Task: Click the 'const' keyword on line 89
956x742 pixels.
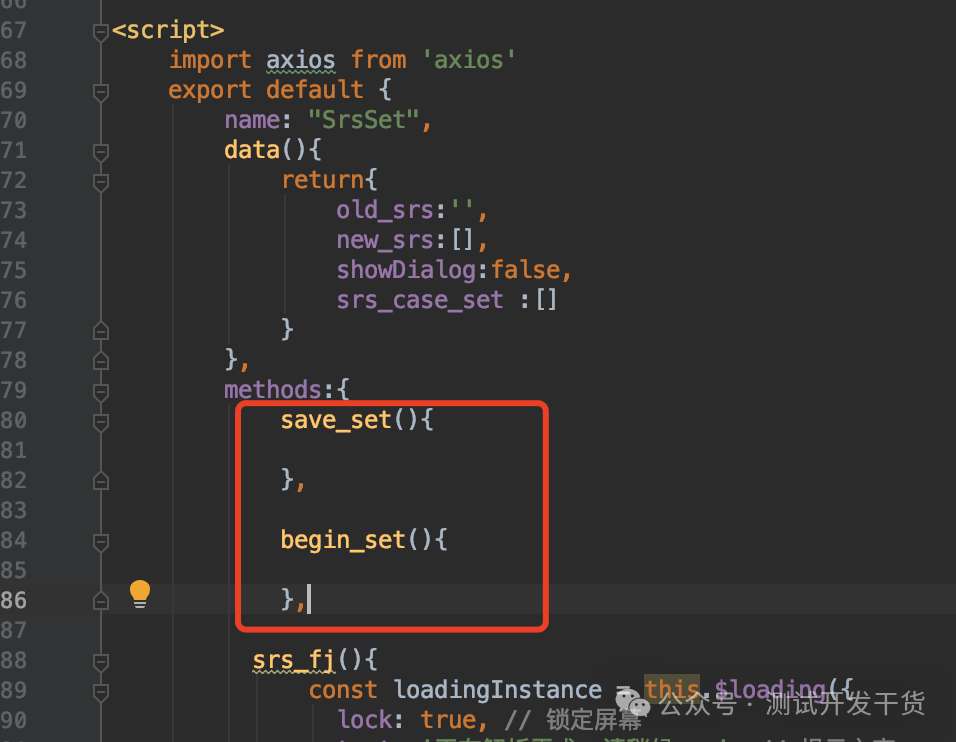Action: (343, 690)
